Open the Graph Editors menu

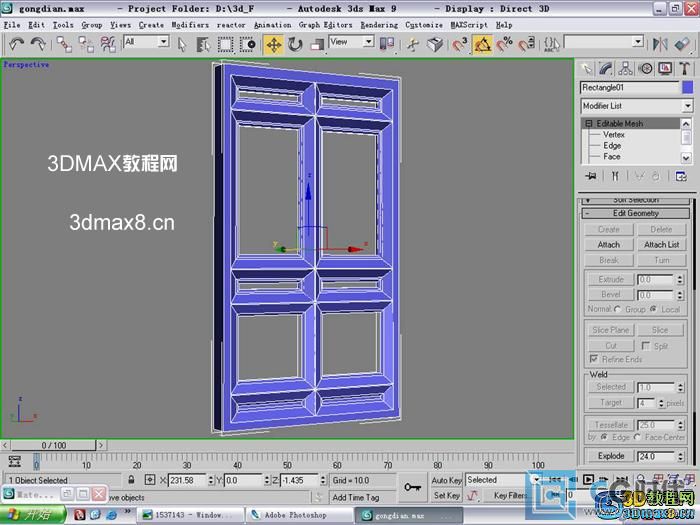325,25
